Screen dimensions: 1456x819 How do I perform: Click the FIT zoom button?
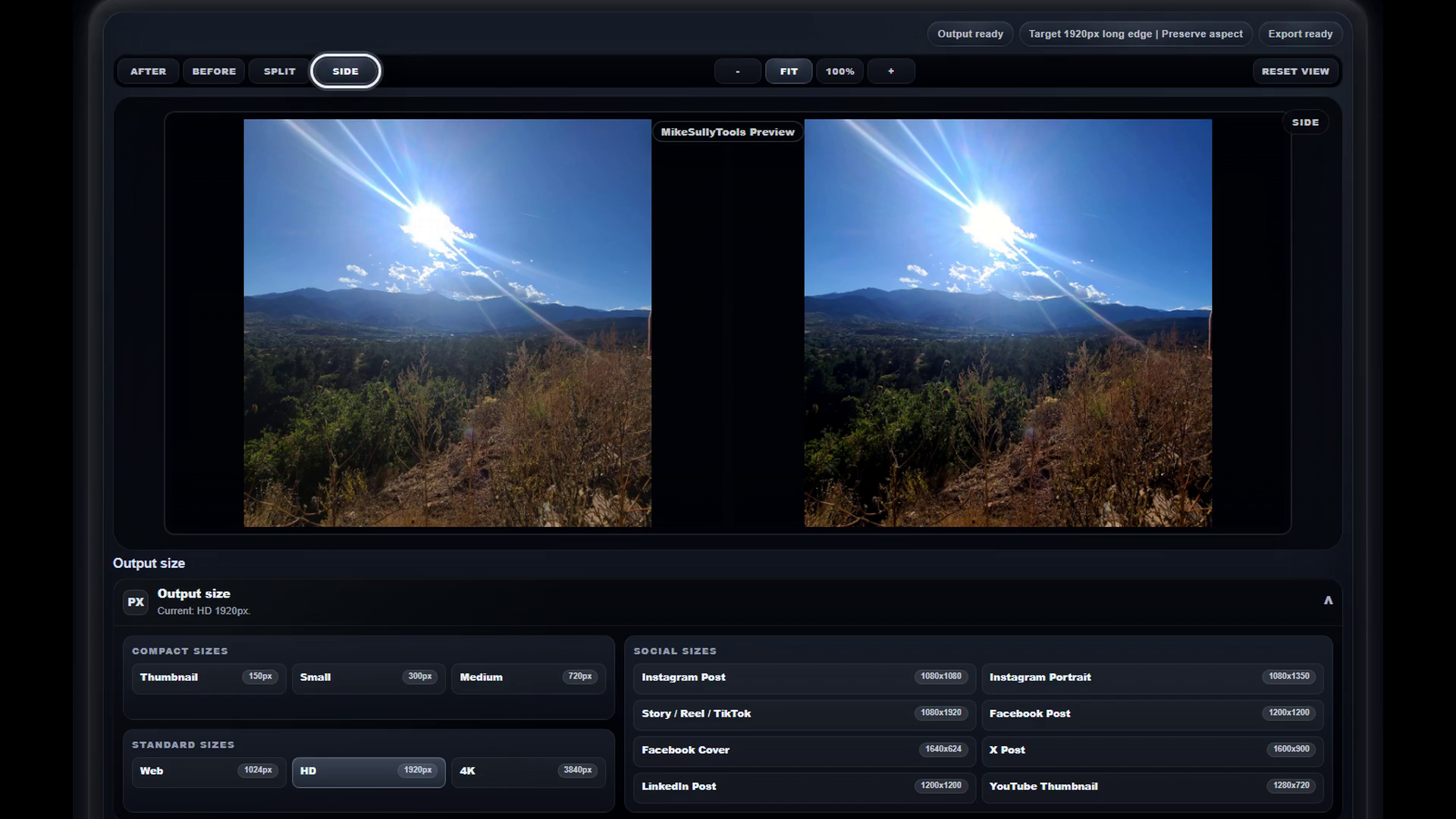point(789,71)
